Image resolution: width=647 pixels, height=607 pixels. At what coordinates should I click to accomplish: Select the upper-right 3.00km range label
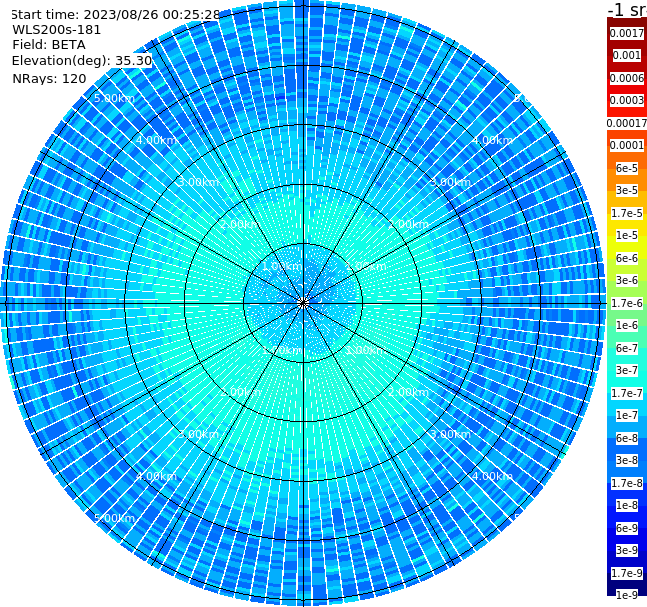point(450,182)
